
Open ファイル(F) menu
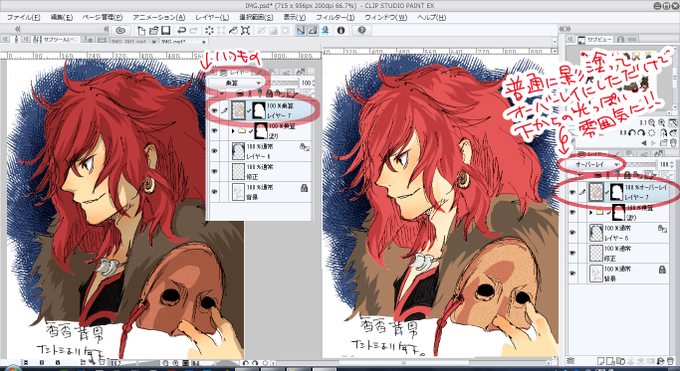click(x=23, y=17)
